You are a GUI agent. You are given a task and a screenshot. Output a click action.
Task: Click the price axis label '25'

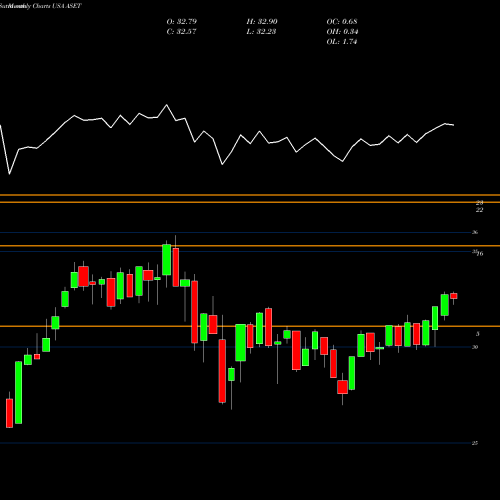coord(475,443)
